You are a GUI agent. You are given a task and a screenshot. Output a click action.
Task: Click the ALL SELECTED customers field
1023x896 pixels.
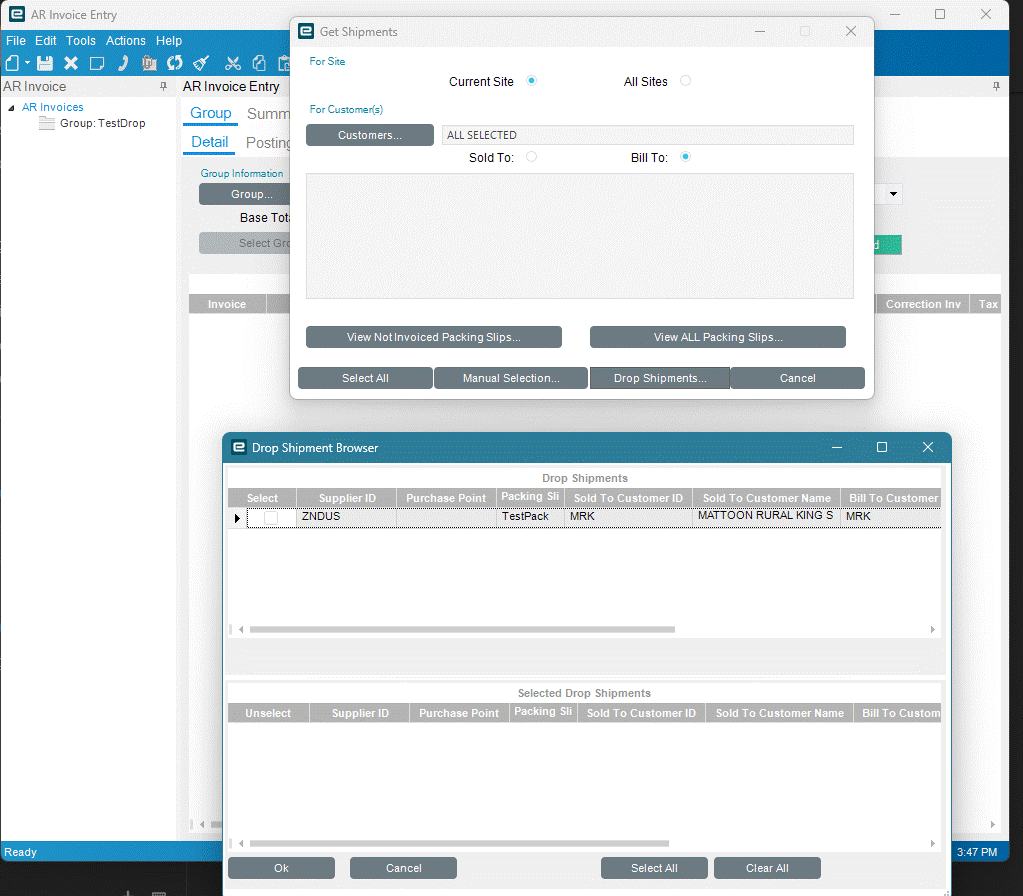[x=647, y=135]
